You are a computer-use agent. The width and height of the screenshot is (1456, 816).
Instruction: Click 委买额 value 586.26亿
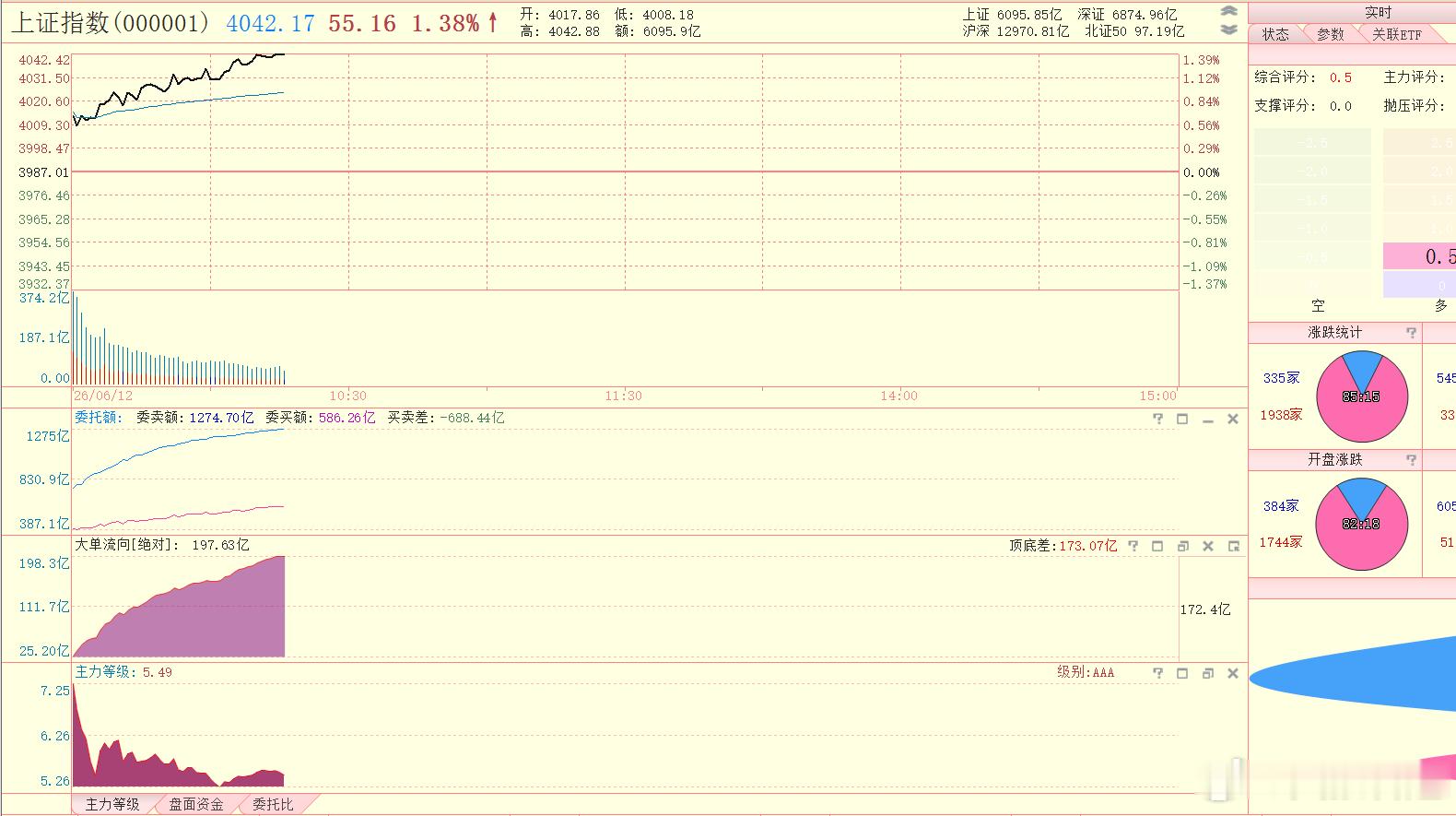click(x=346, y=418)
